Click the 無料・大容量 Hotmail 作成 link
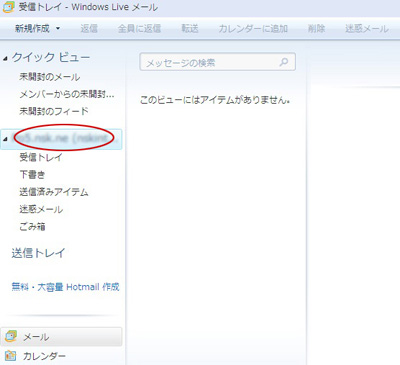The height and width of the screenshot is (365, 400). (65, 287)
